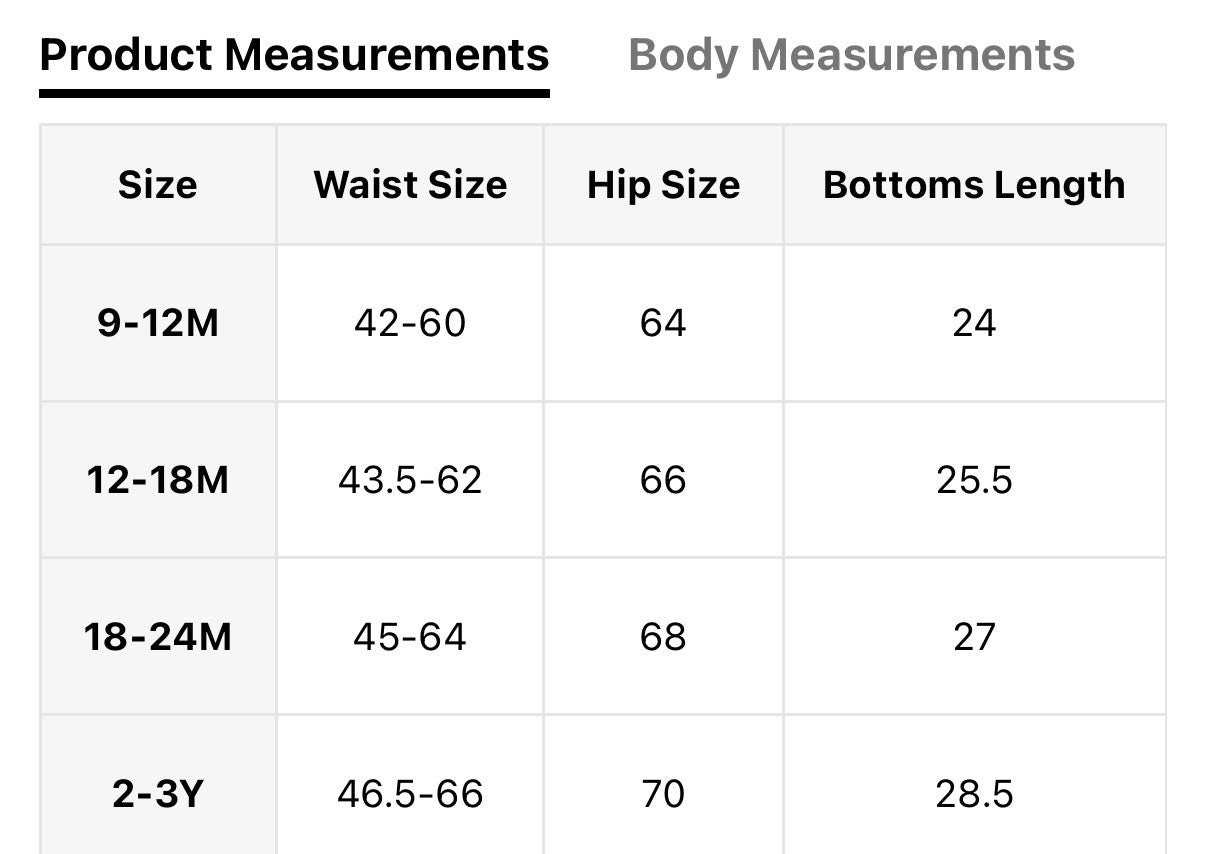Select the Product Measurements tab
Screen dimensions: 1206x854
294,55
